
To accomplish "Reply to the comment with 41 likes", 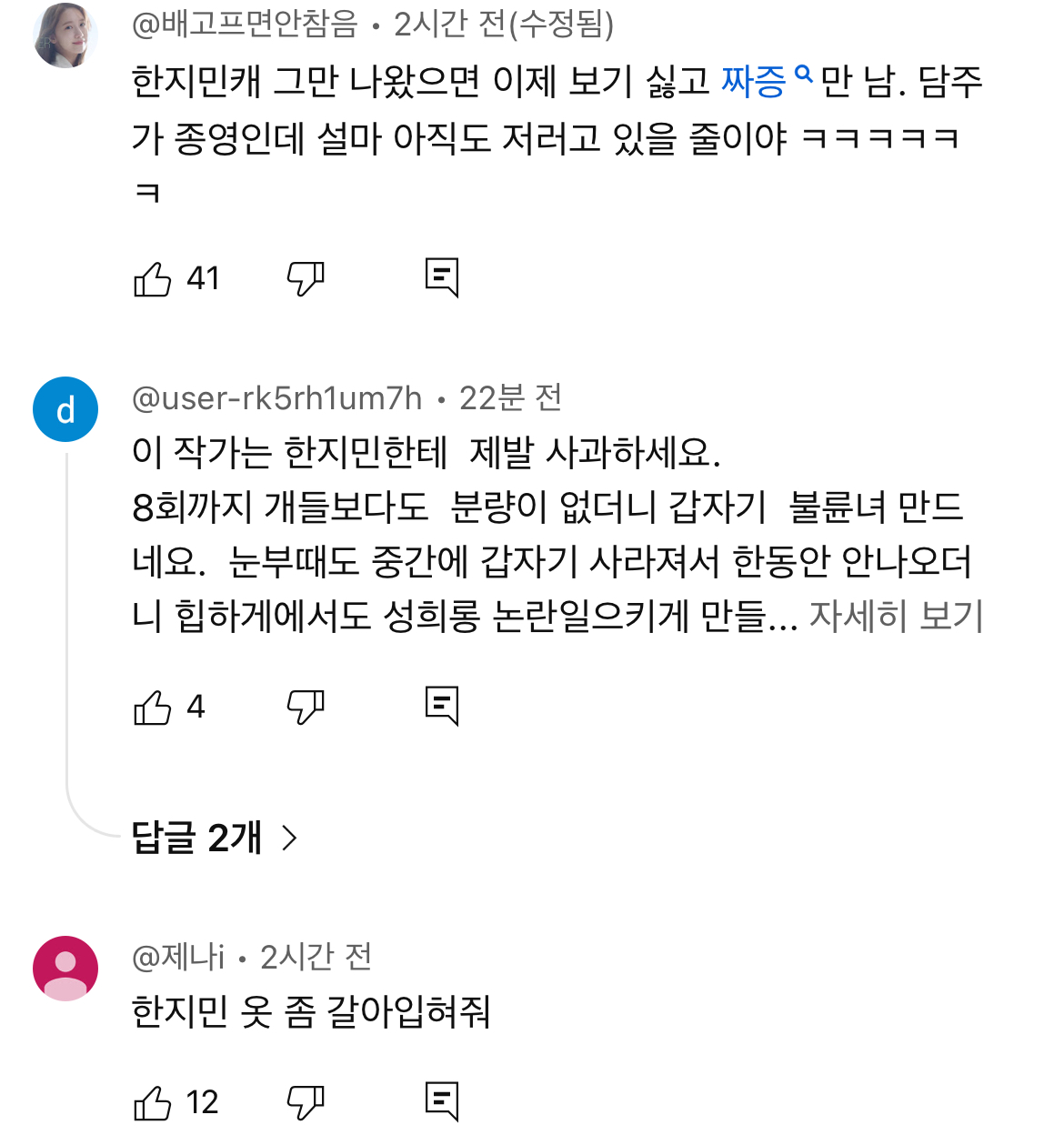I will (442, 278).
